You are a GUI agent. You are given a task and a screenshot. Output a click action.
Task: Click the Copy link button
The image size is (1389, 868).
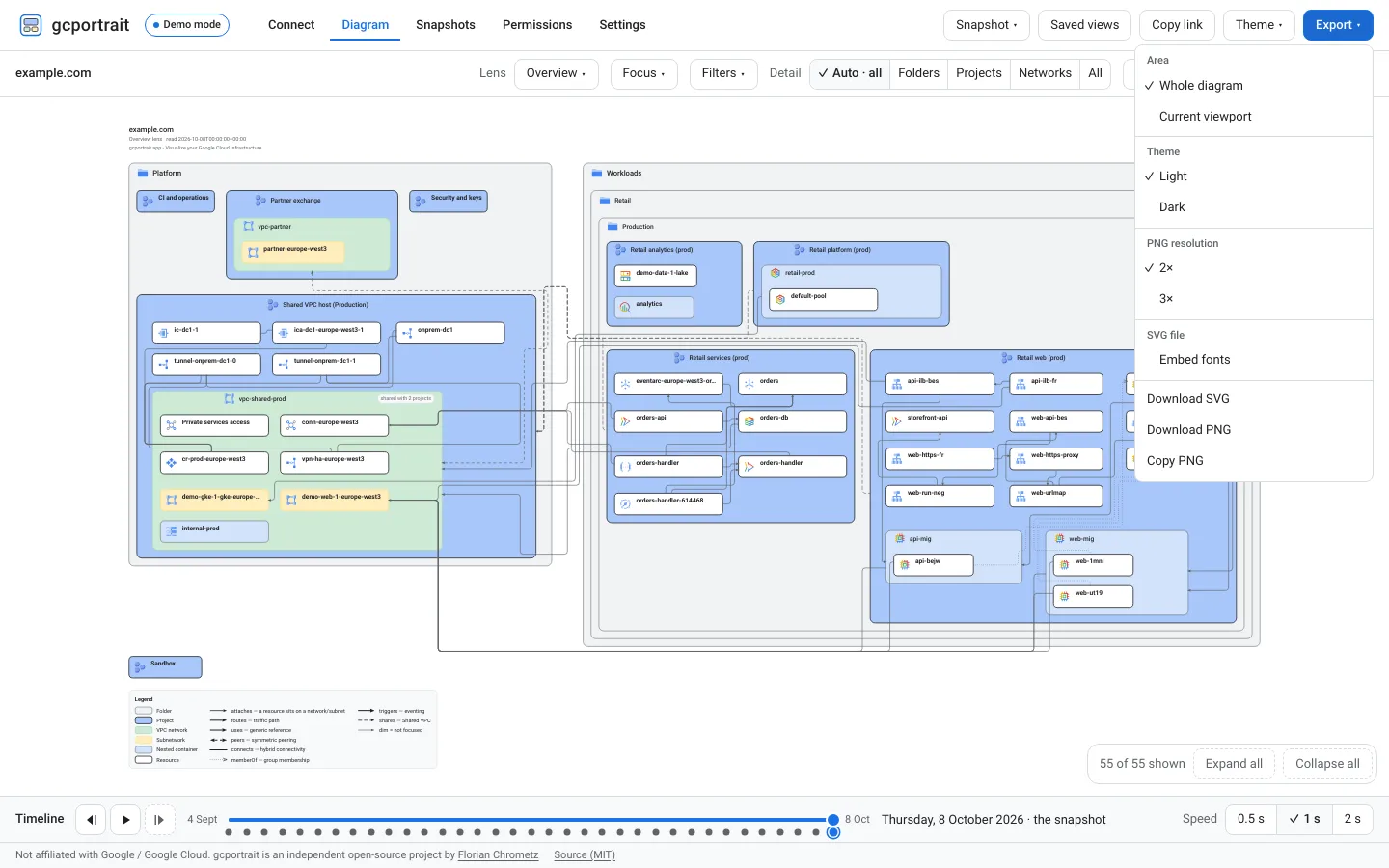pos(1177,25)
